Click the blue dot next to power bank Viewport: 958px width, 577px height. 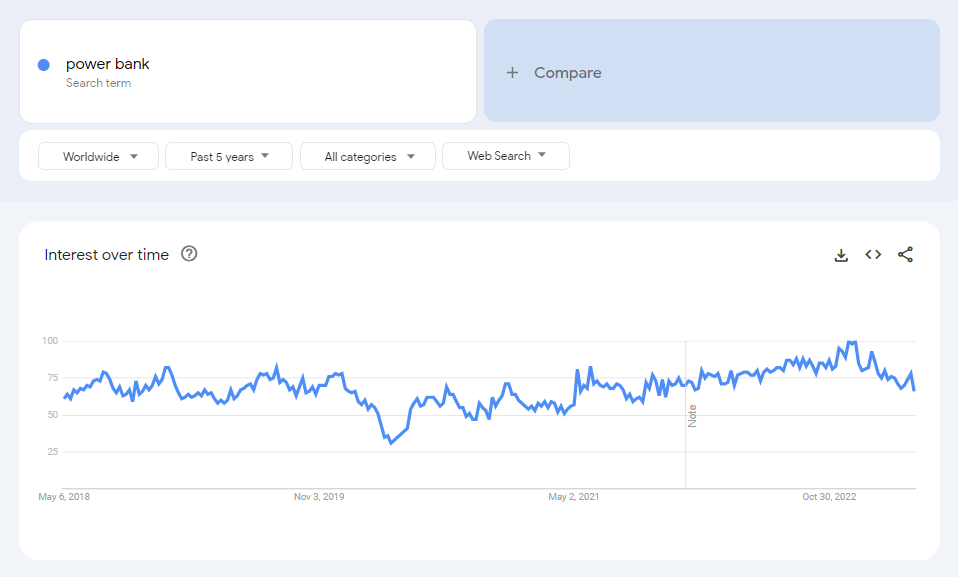tap(44, 65)
